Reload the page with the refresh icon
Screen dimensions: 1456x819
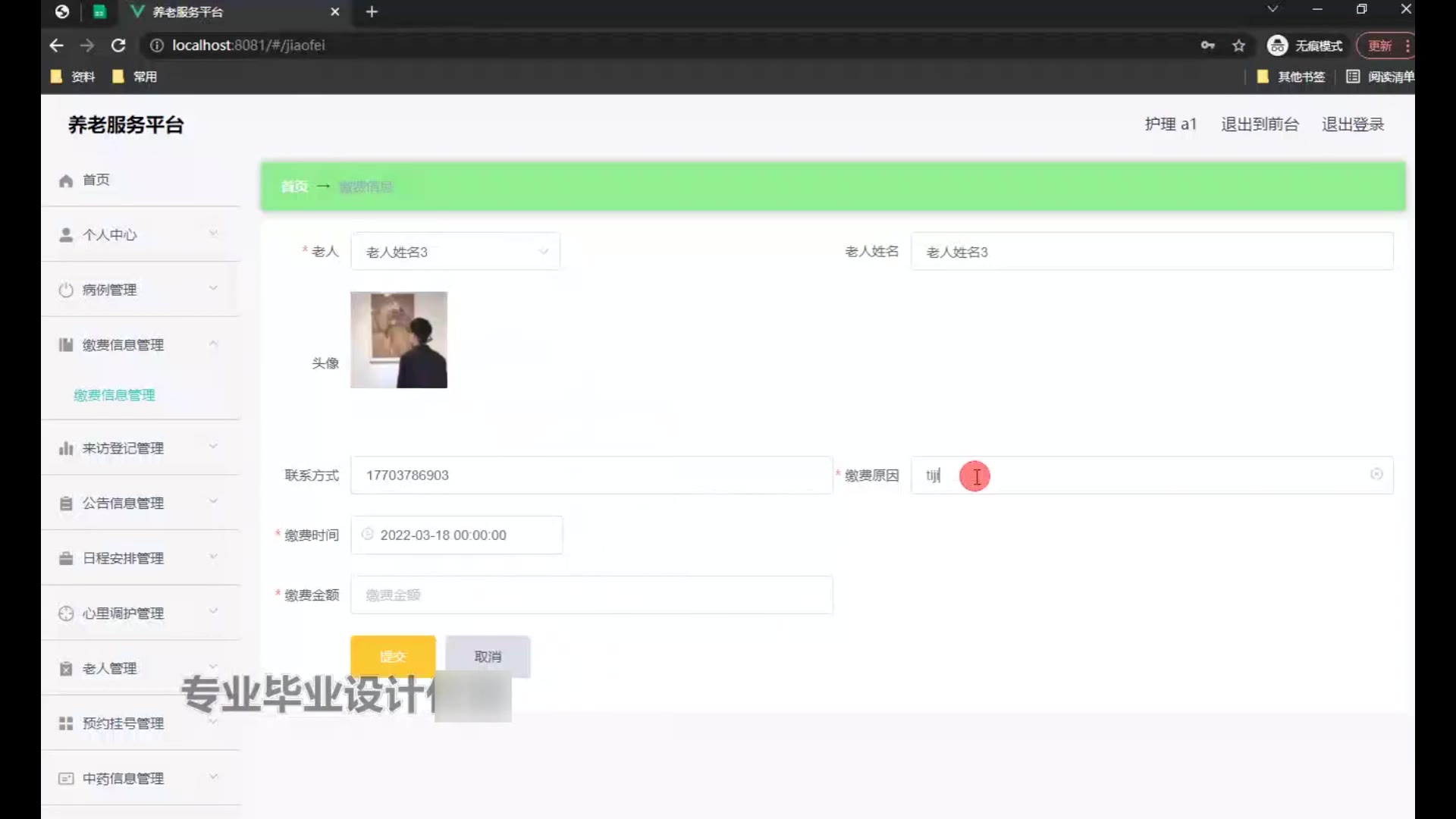click(x=118, y=45)
